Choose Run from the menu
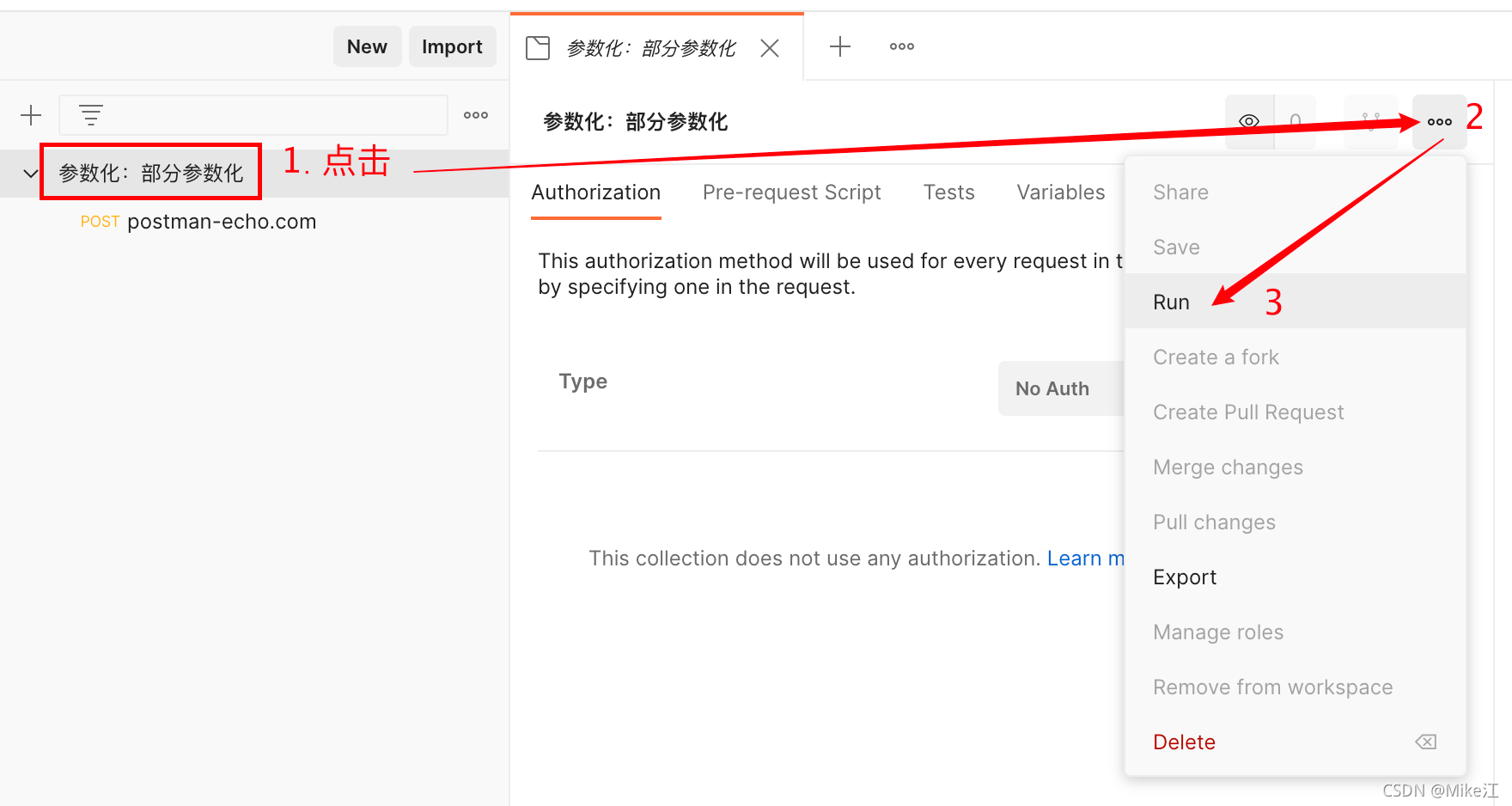 pyautogui.click(x=1296, y=301)
